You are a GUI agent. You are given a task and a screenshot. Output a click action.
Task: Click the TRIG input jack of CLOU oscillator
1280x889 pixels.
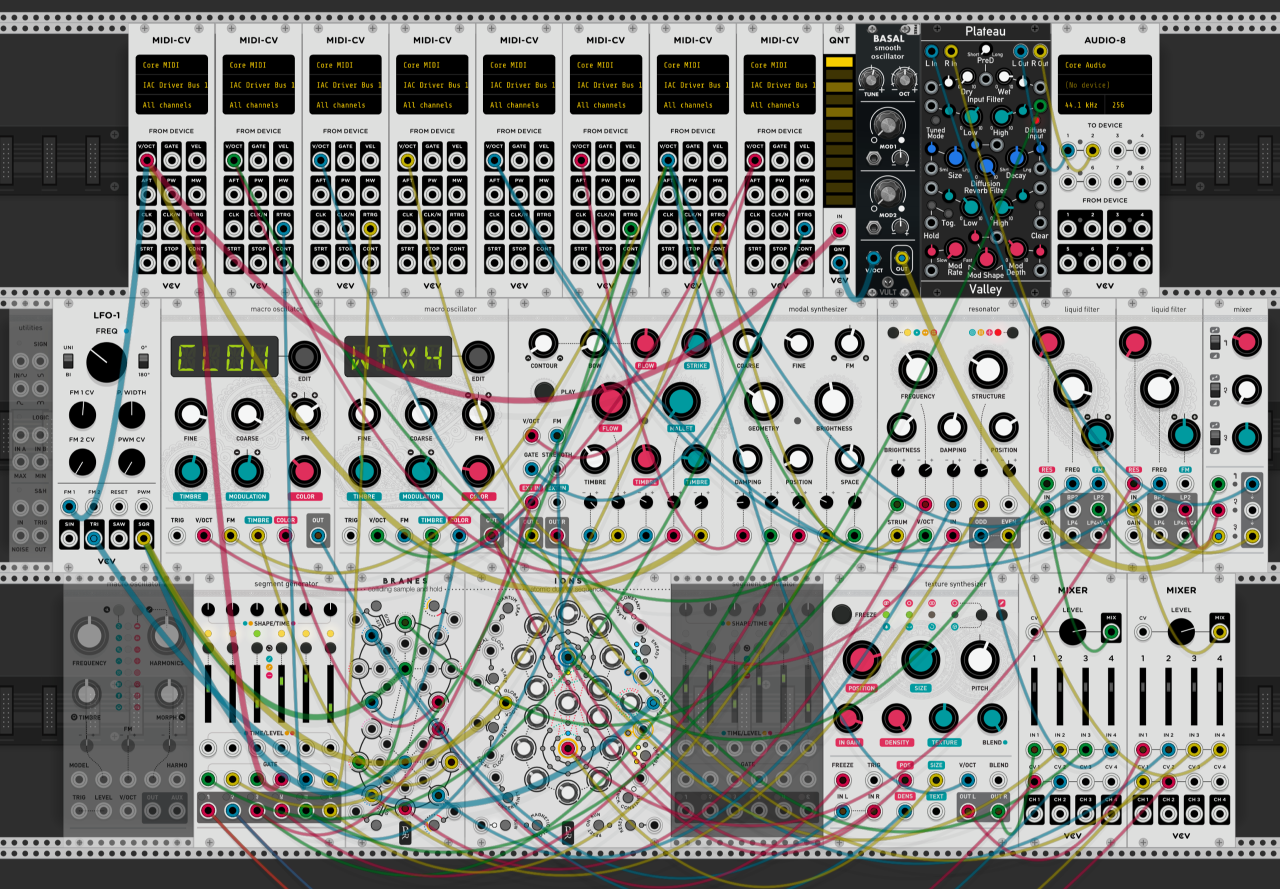click(x=177, y=536)
